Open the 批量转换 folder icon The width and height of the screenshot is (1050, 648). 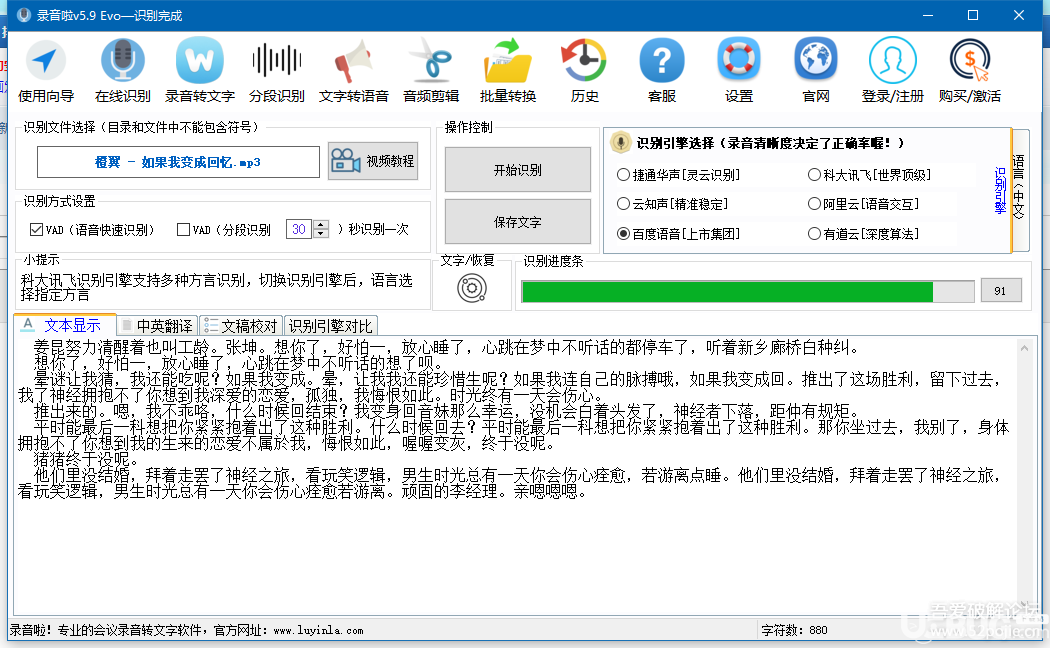pyautogui.click(x=508, y=70)
